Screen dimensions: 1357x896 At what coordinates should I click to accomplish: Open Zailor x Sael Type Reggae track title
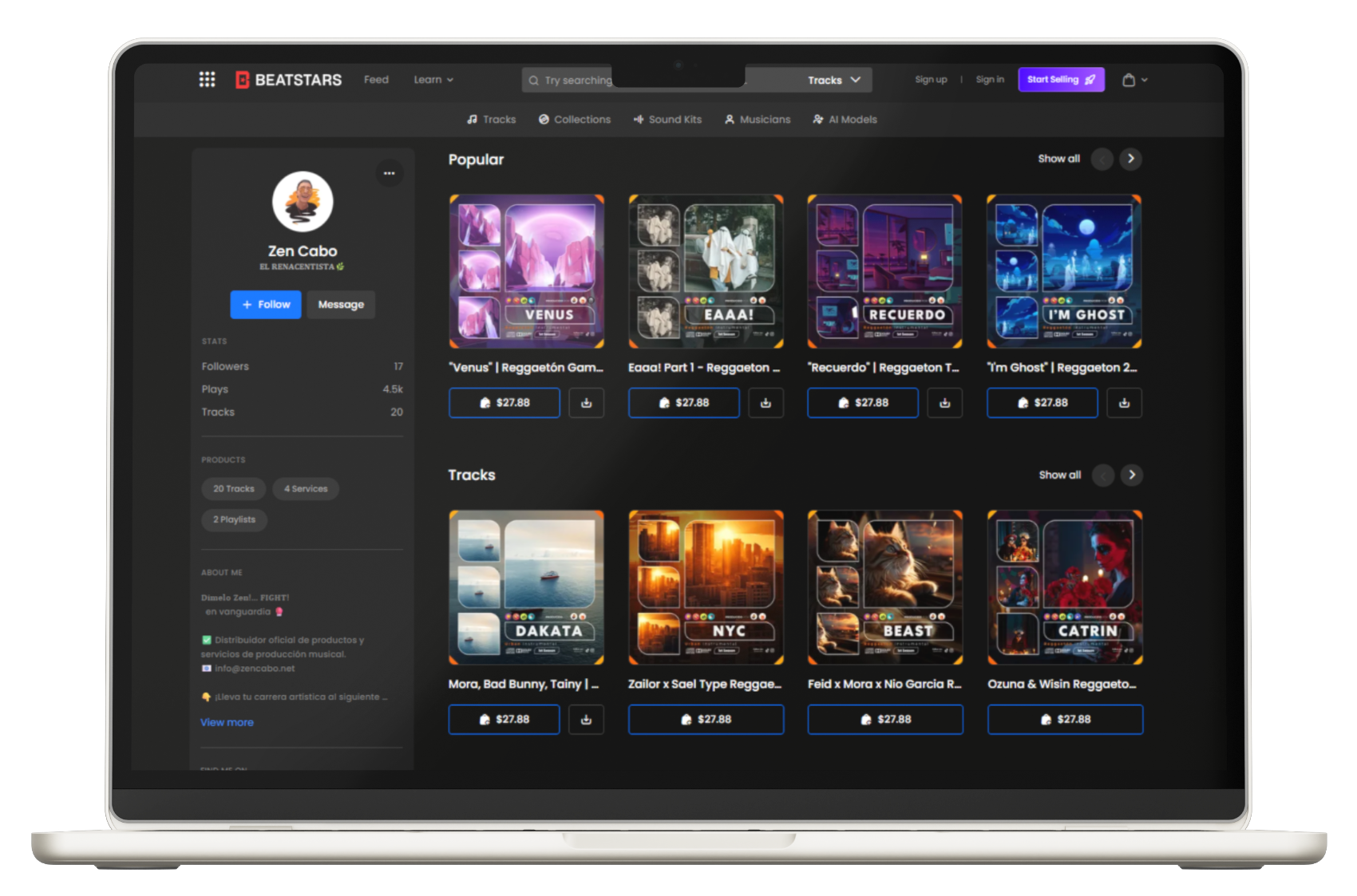[705, 685]
